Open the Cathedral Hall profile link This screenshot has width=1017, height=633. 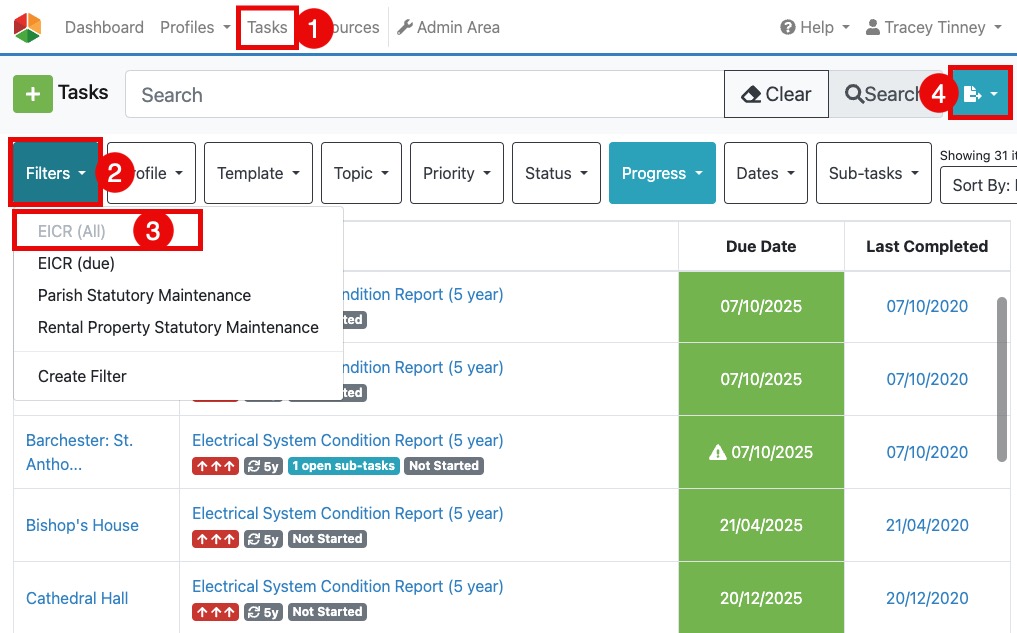pyautogui.click(x=77, y=598)
